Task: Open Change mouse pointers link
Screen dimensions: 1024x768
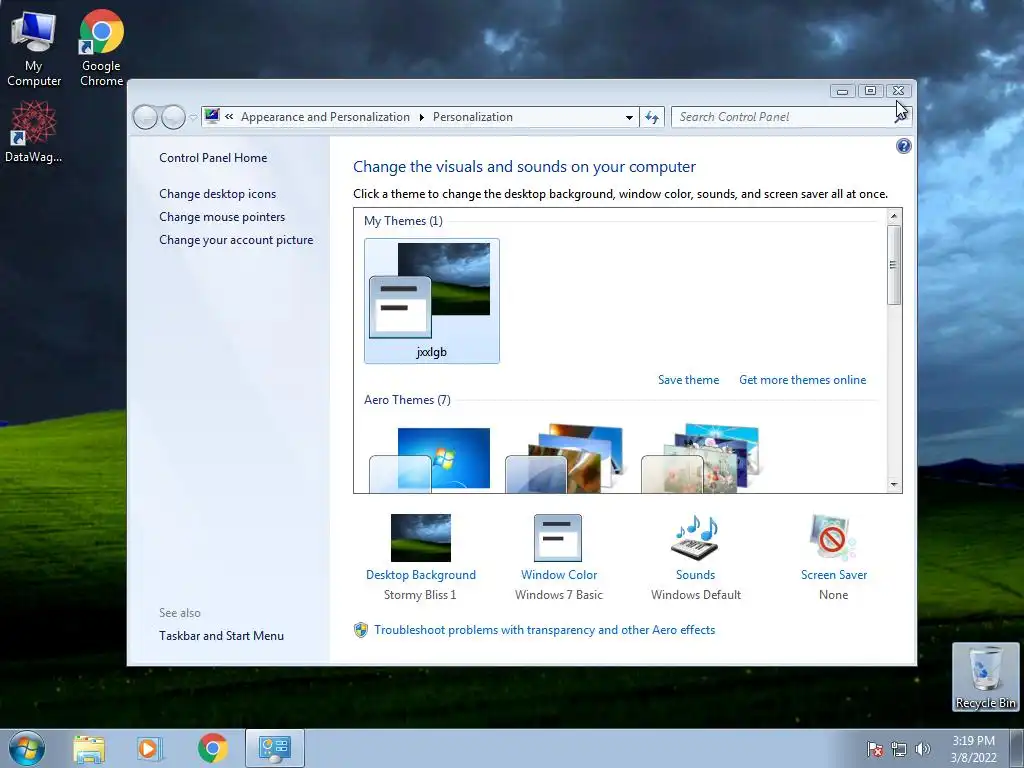Action: (x=222, y=217)
